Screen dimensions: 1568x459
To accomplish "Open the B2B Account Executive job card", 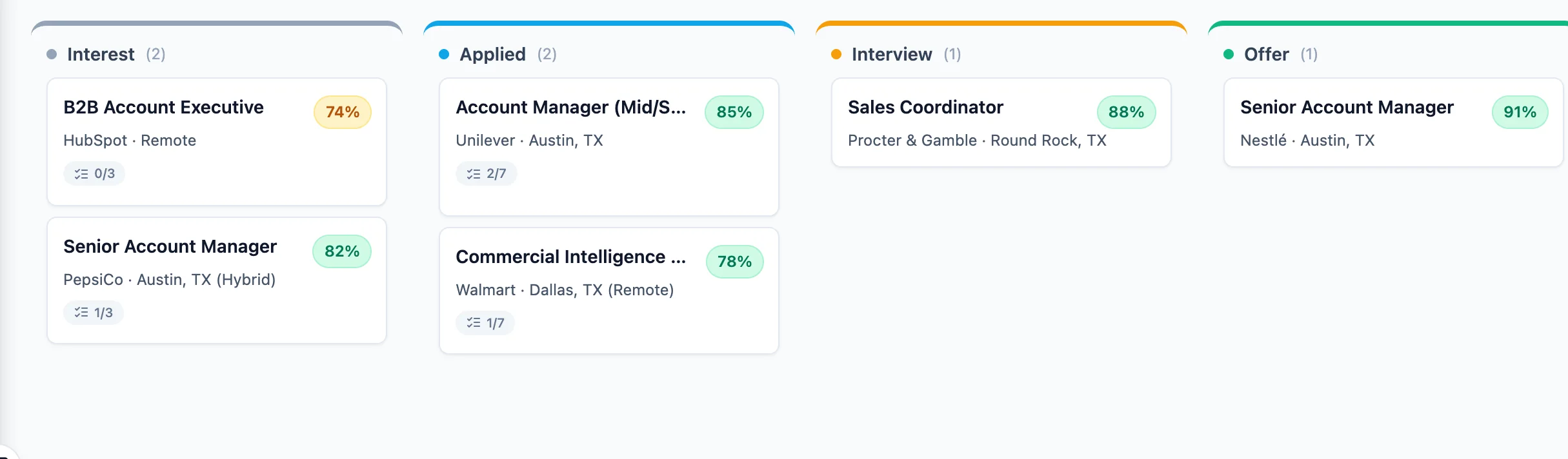I will pos(217,142).
